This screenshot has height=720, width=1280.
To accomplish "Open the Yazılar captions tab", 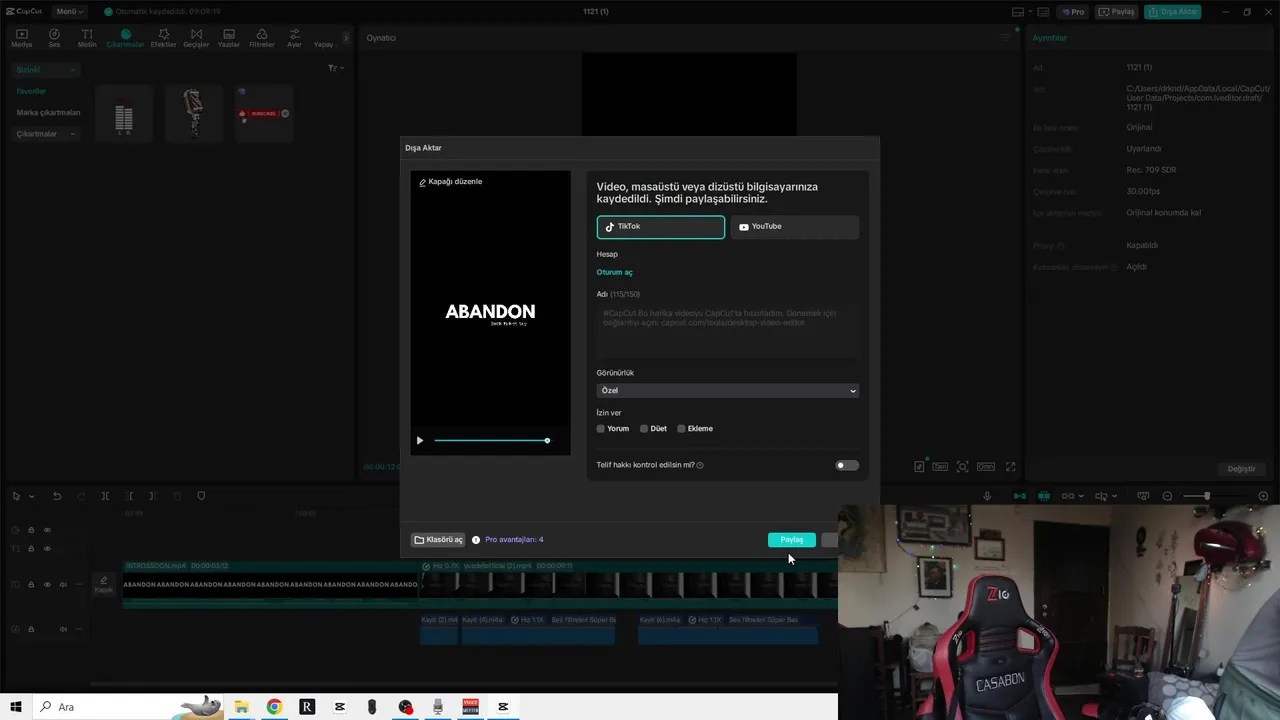I will (229, 38).
